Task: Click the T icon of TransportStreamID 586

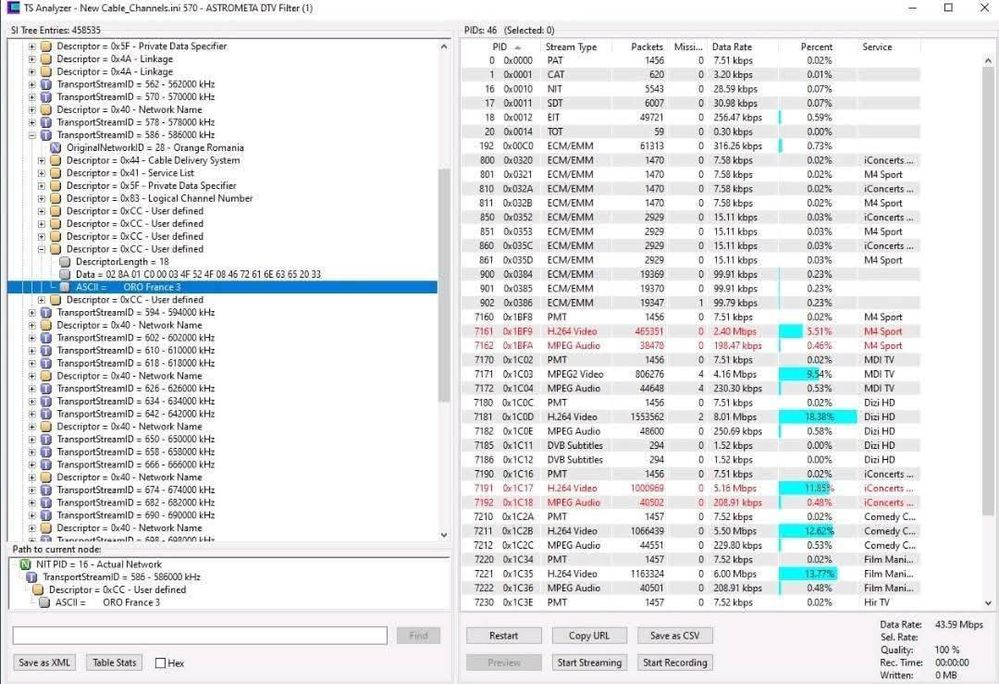Action: click(x=46, y=135)
